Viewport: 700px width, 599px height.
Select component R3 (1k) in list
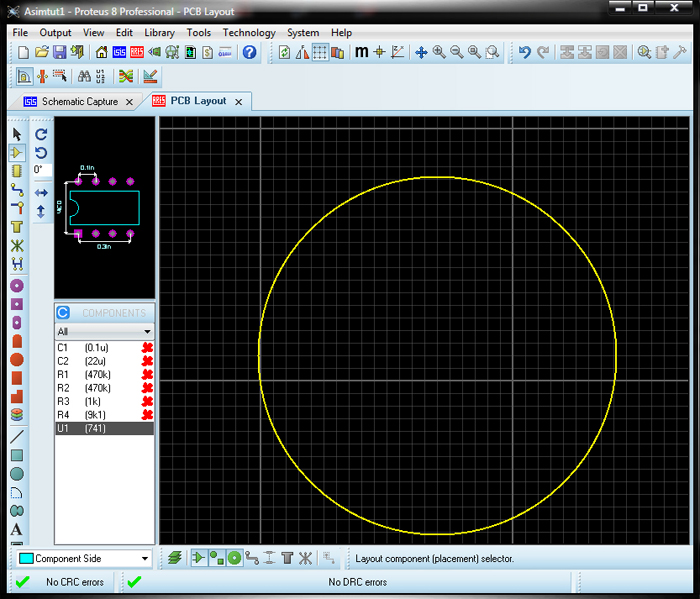104,401
